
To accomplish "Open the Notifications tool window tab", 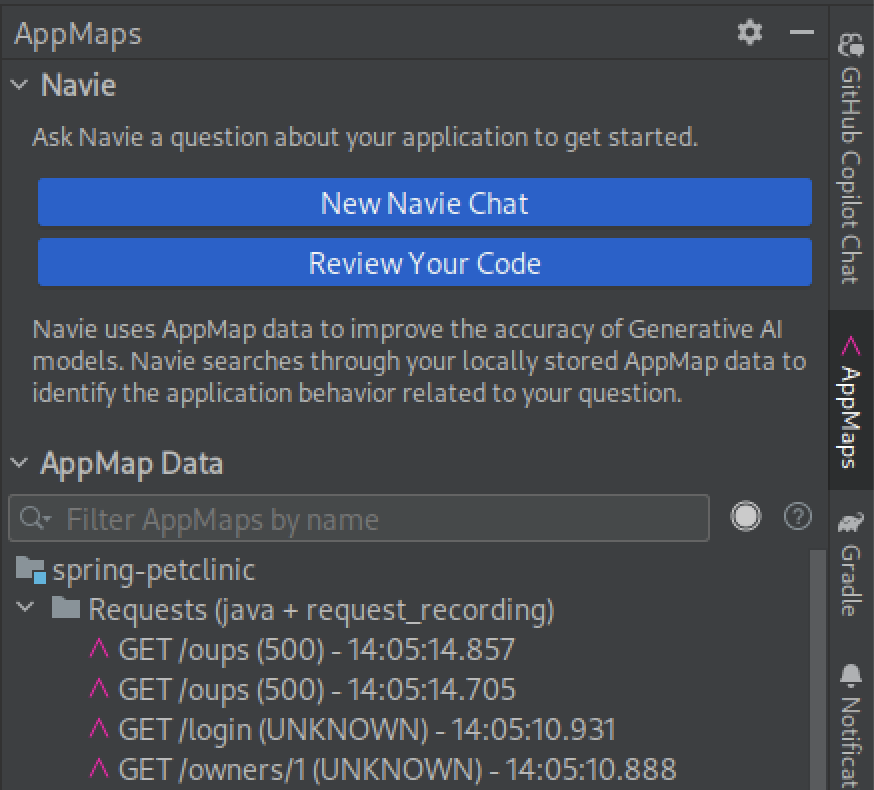I will click(851, 725).
